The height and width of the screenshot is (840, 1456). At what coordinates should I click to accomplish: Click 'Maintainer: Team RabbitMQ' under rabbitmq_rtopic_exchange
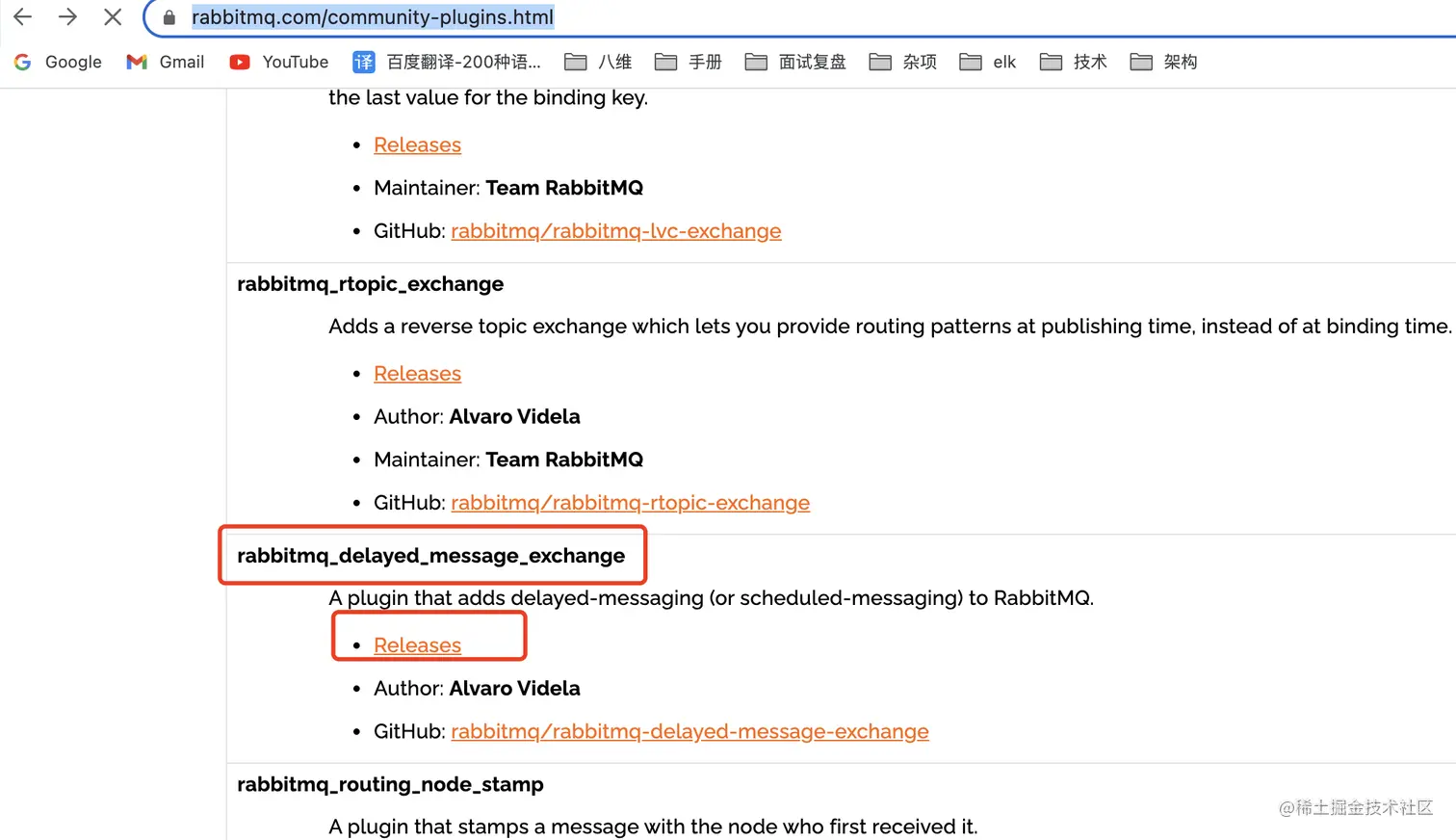point(508,459)
